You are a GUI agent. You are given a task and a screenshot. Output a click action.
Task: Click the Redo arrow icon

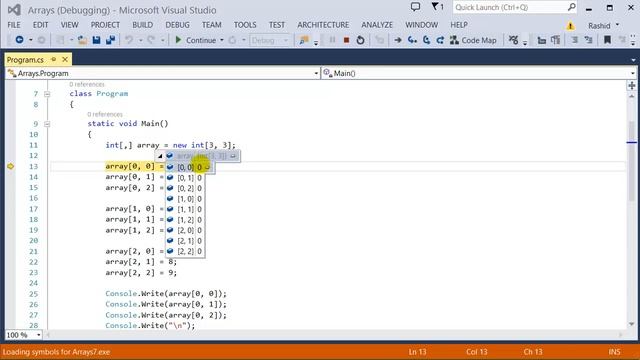tap(151, 40)
